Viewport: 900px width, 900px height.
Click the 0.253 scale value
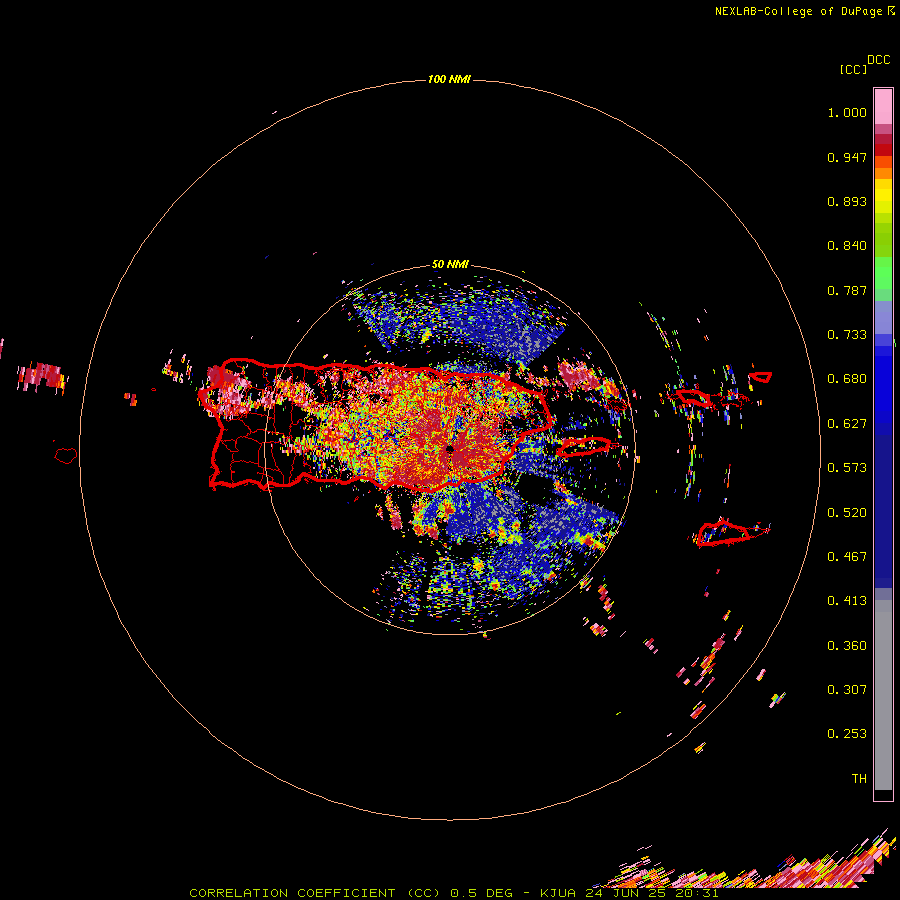point(847,734)
